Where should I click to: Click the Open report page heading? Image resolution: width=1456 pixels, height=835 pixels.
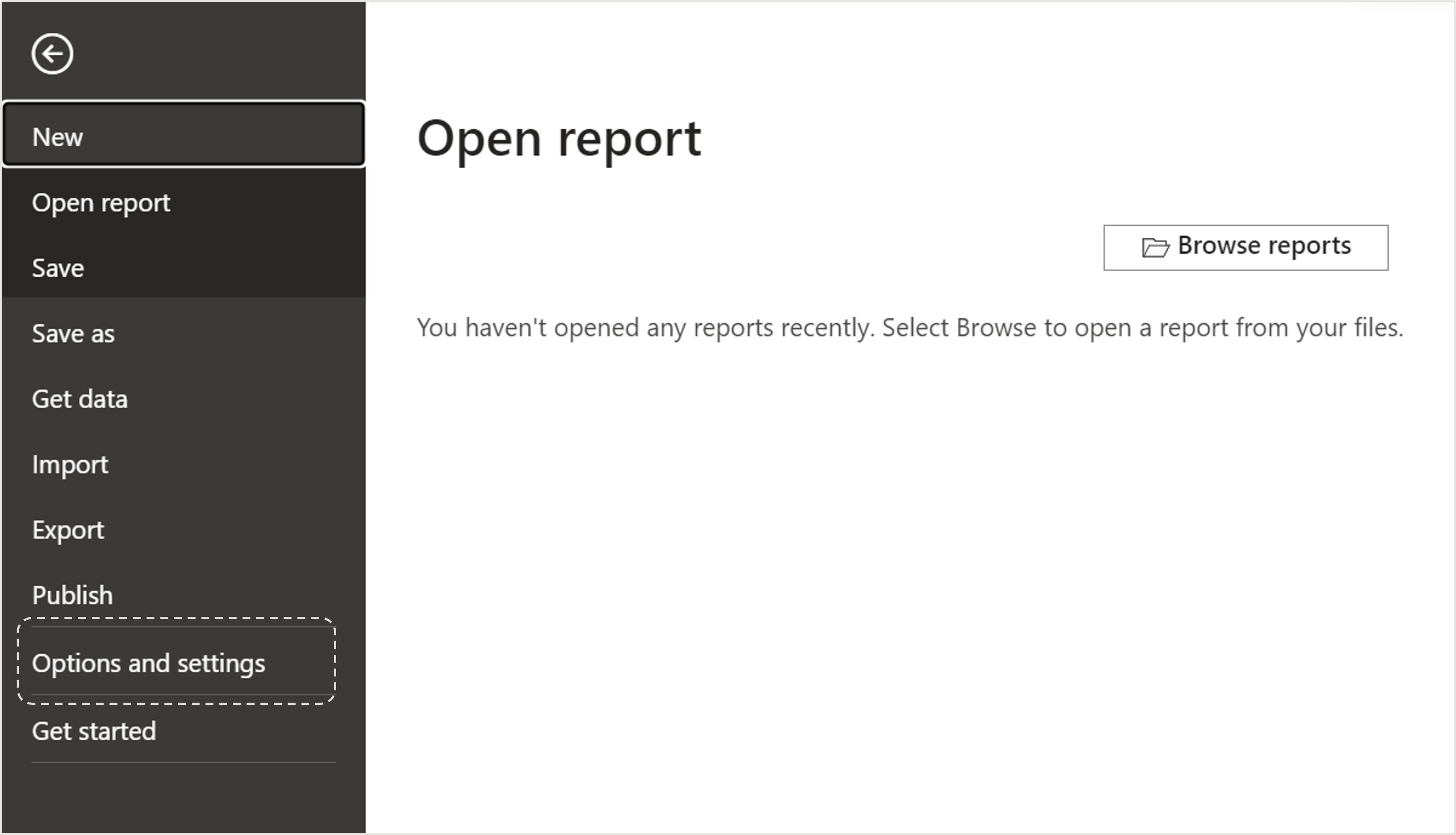(560, 138)
